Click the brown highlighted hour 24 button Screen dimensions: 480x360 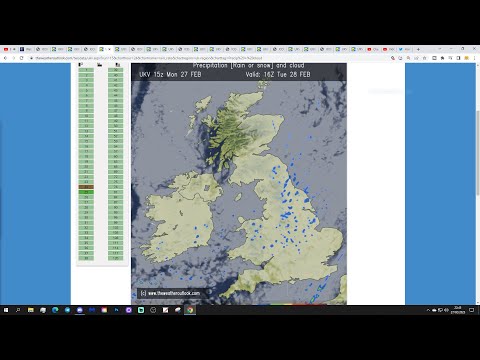click(86, 187)
